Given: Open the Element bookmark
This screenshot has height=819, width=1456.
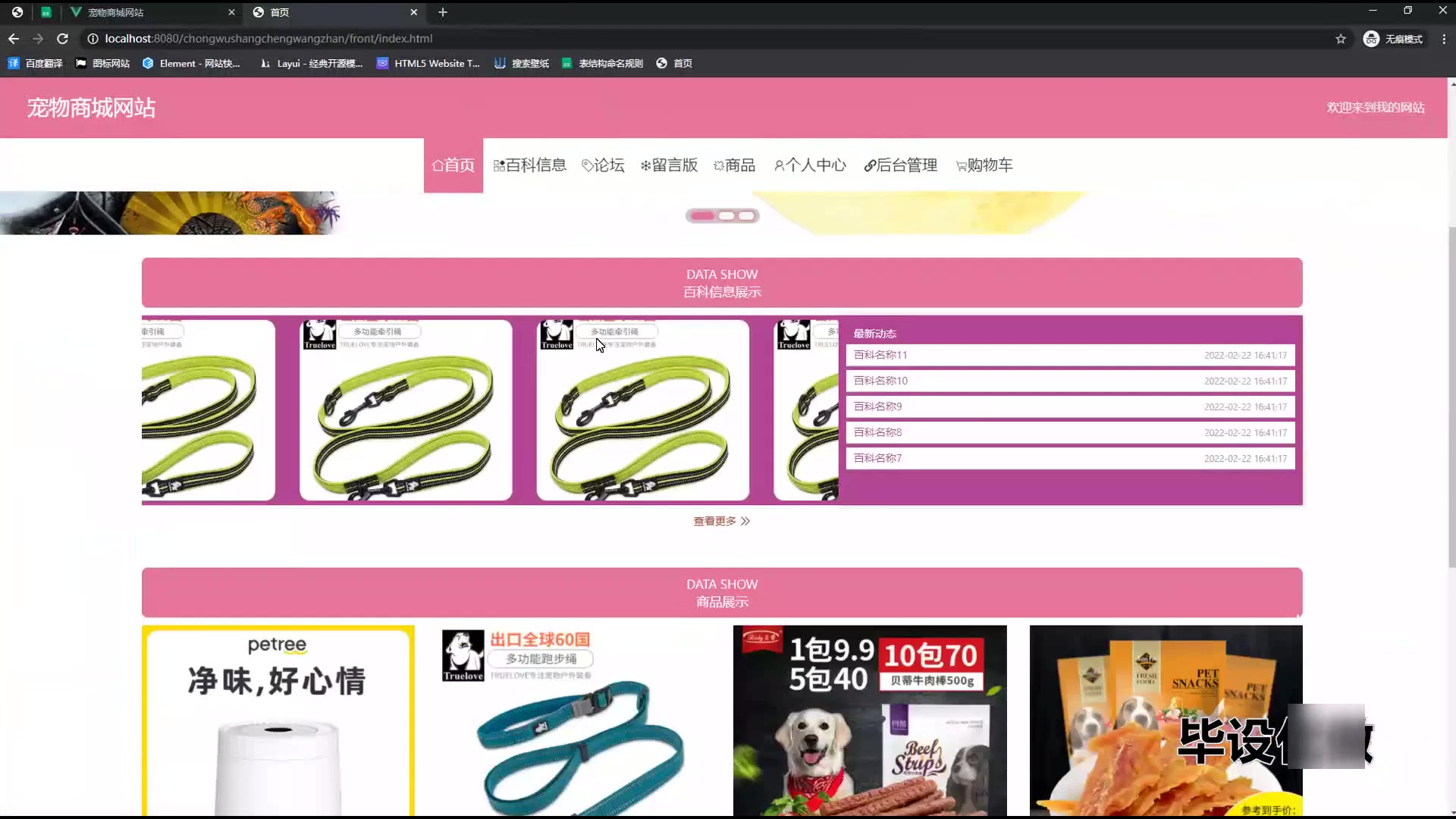Looking at the screenshot, I should click(191, 64).
